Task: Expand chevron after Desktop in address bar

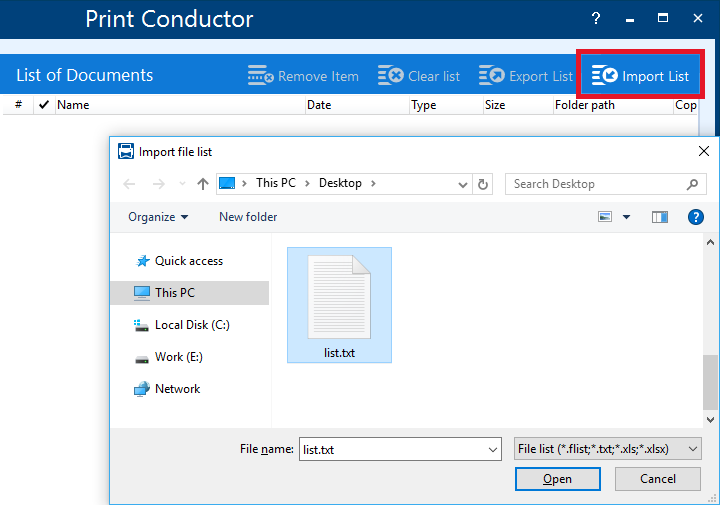Action: click(x=373, y=183)
